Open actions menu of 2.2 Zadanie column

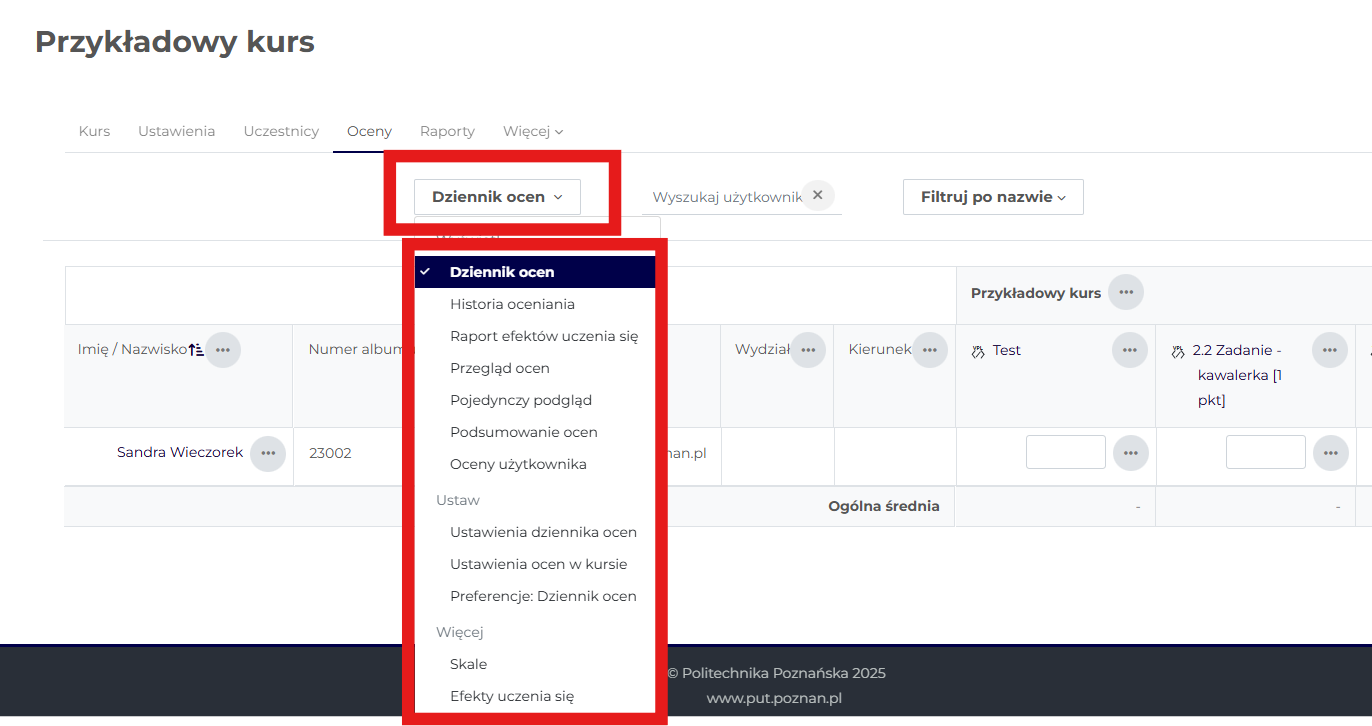point(1329,350)
